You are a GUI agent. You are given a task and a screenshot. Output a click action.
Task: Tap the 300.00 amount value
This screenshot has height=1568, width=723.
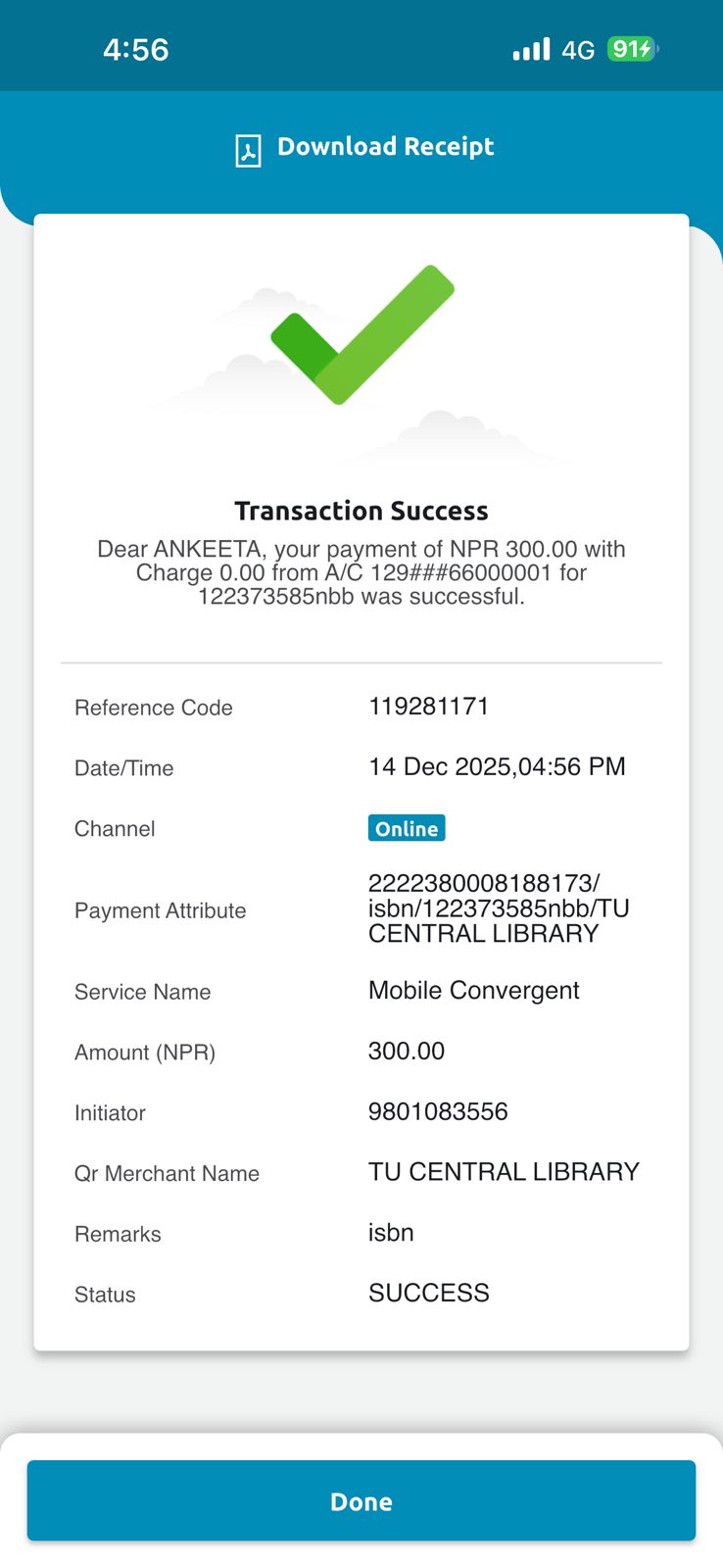(407, 1052)
